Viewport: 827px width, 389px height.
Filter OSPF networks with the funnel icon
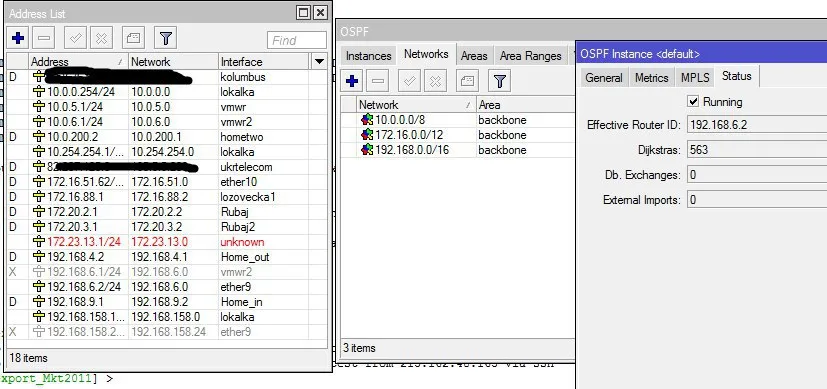[x=499, y=81]
